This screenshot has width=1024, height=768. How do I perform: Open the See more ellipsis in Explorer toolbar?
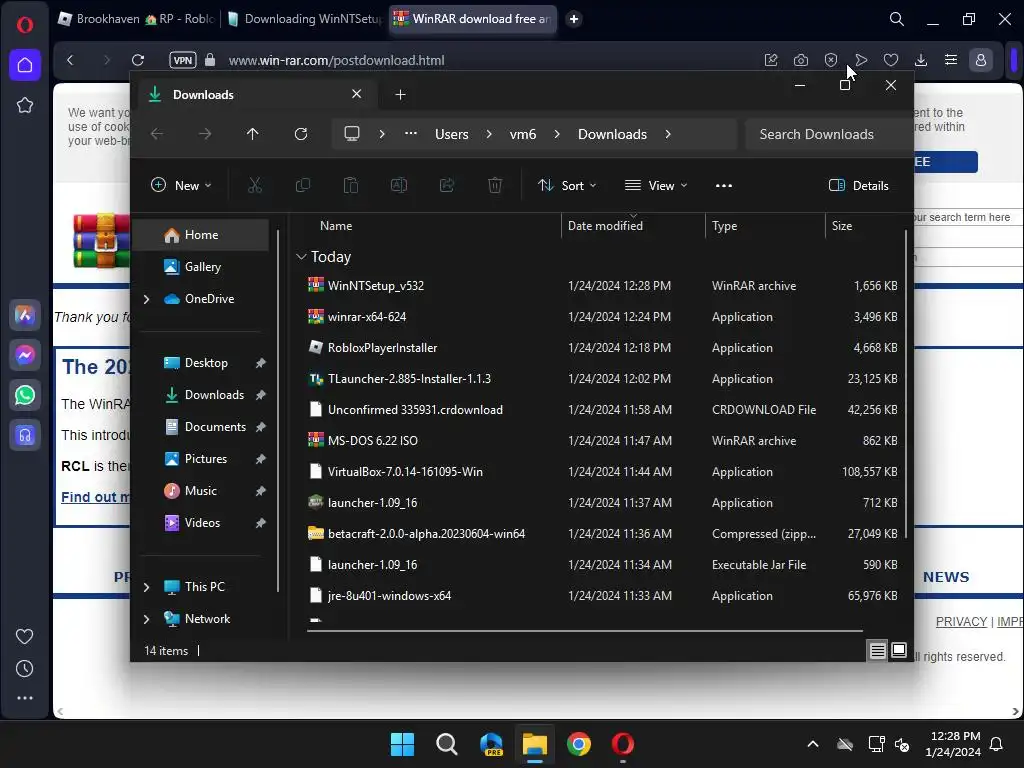[x=724, y=185]
